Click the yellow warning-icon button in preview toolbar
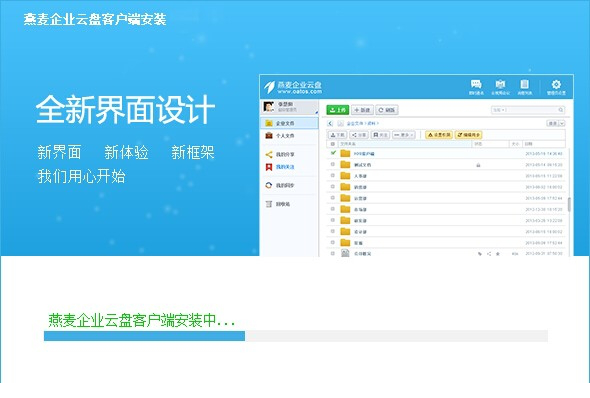The width and height of the screenshot is (590, 398). coord(439,135)
